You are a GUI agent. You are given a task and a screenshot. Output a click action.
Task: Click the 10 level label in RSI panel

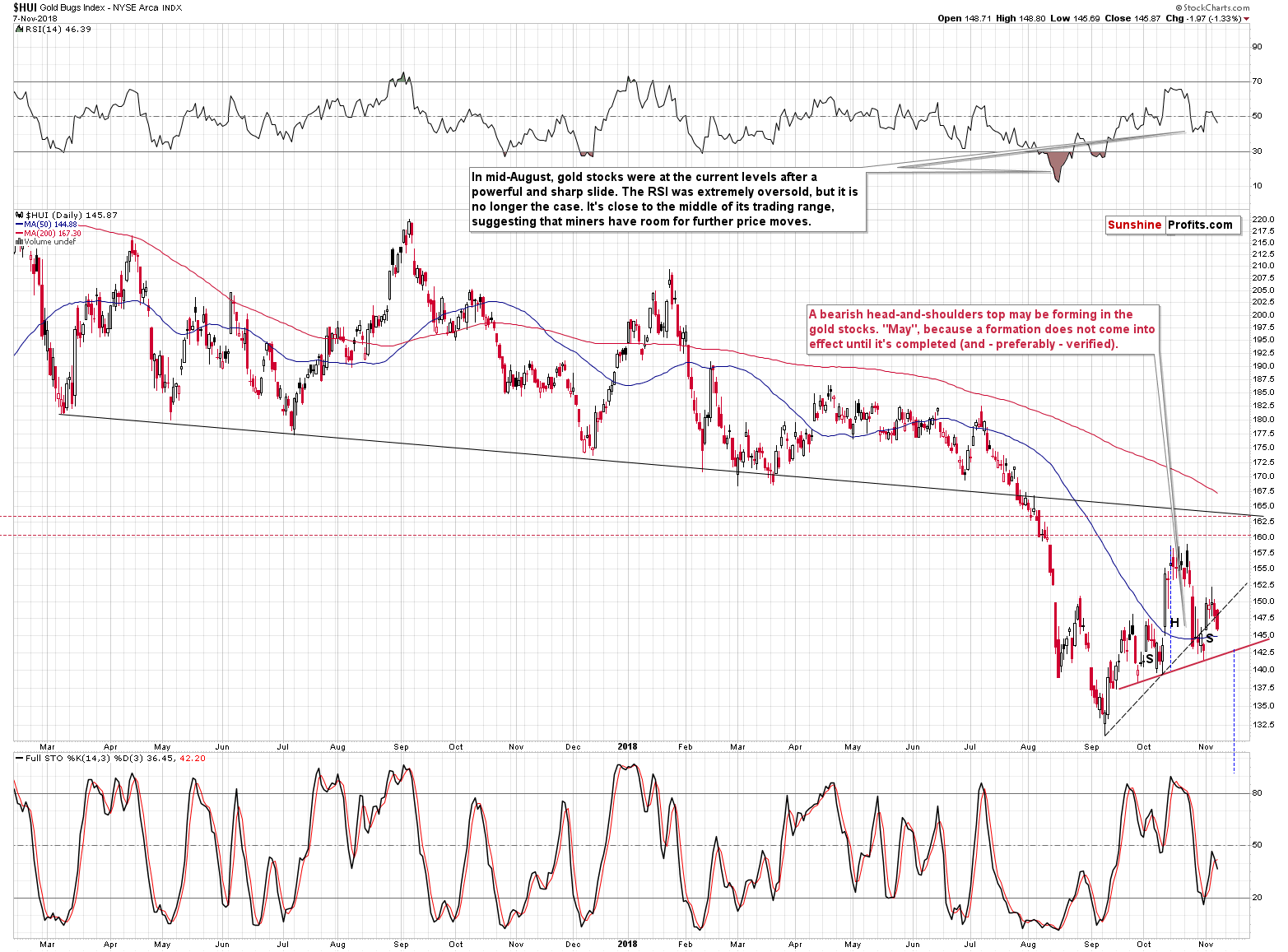(x=1257, y=186)
